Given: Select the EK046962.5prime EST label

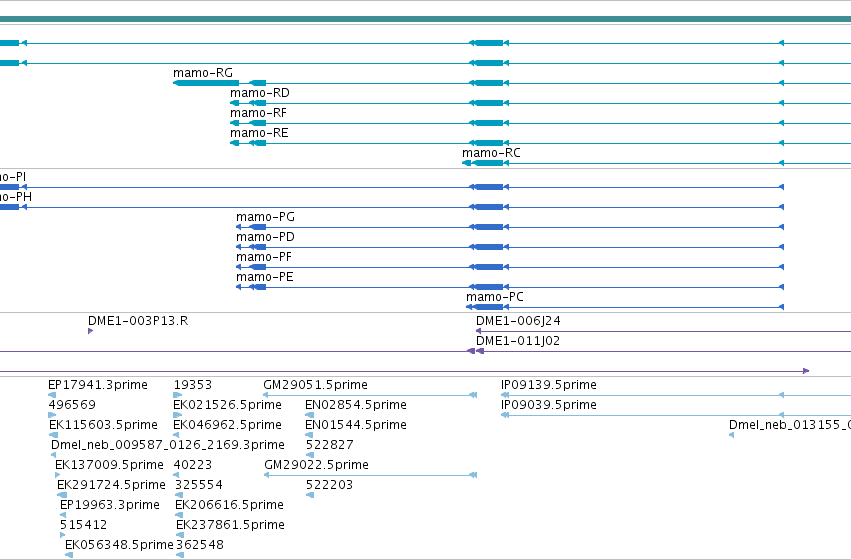Looking at the screenshot, I should point(227,425).
